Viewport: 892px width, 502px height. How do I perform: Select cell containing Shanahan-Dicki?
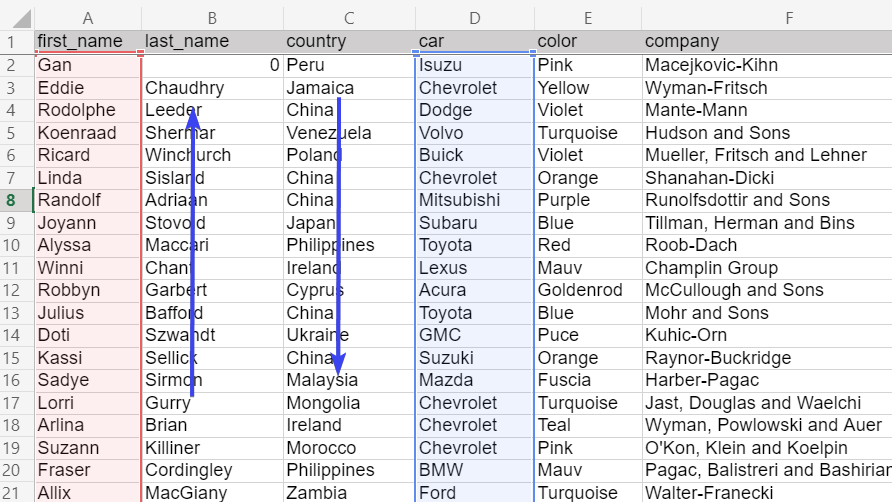pos(766,178)
